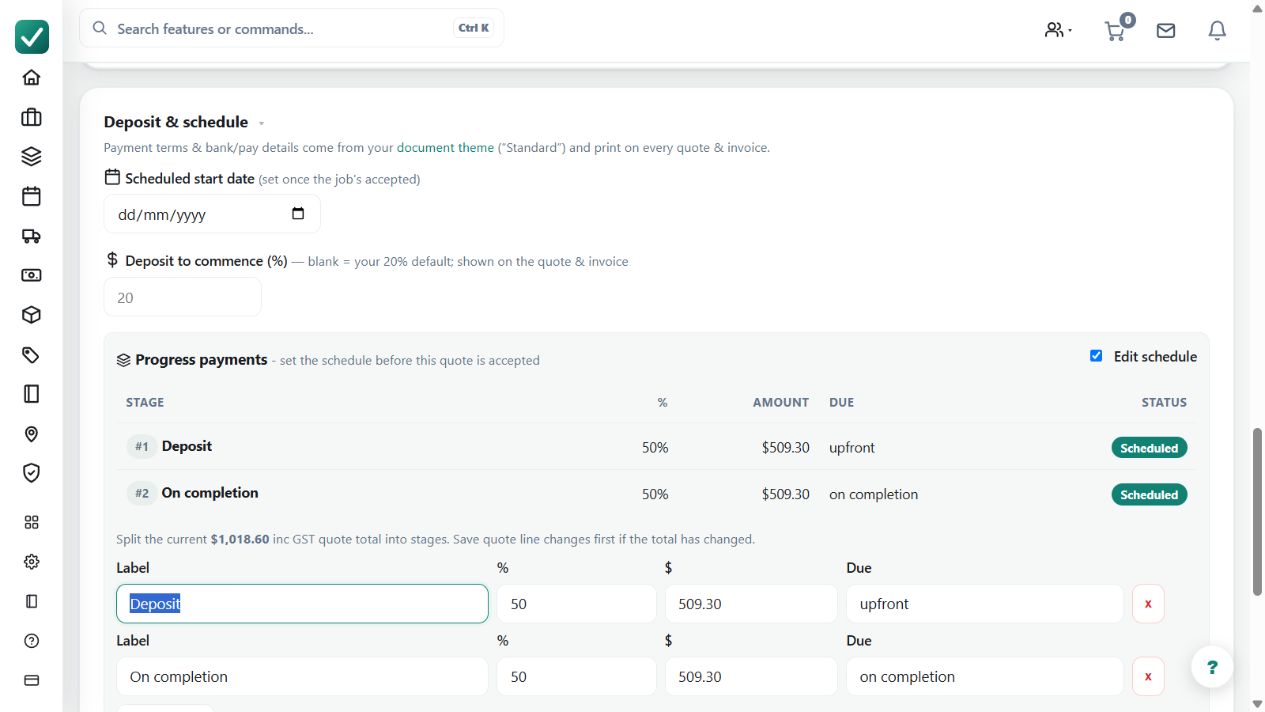This screenshot has width=1265, height=712.
Task: Click the $1,018.60 quote total text
Action: point(240,539)
